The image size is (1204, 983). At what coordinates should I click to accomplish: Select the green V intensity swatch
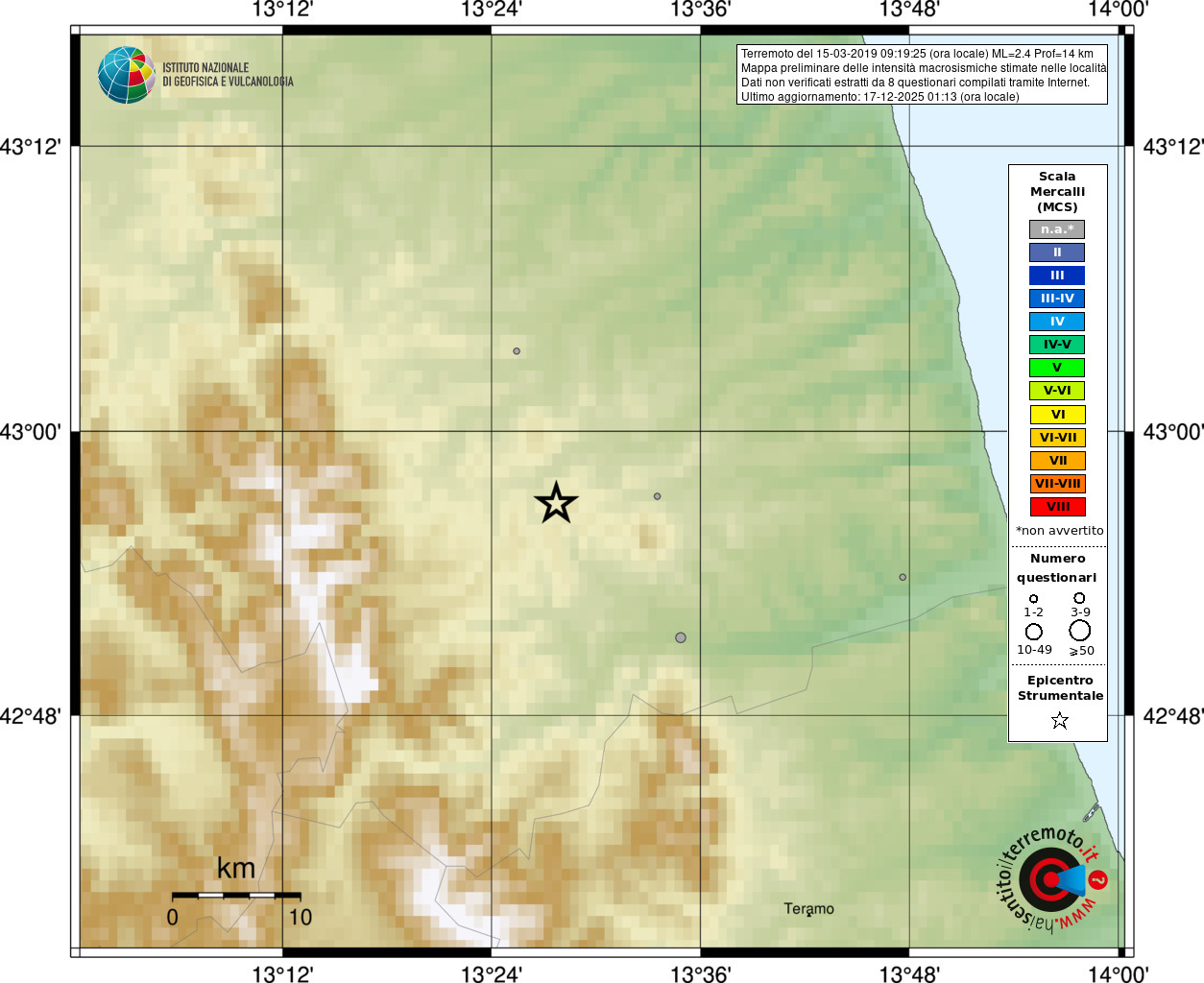(1057, 368)
